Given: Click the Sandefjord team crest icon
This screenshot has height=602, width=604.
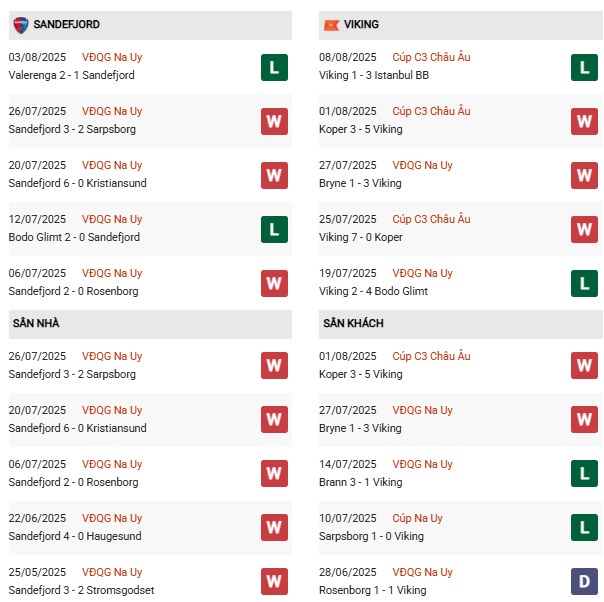Looking at the screenshot, I should (x=20, y=23).
